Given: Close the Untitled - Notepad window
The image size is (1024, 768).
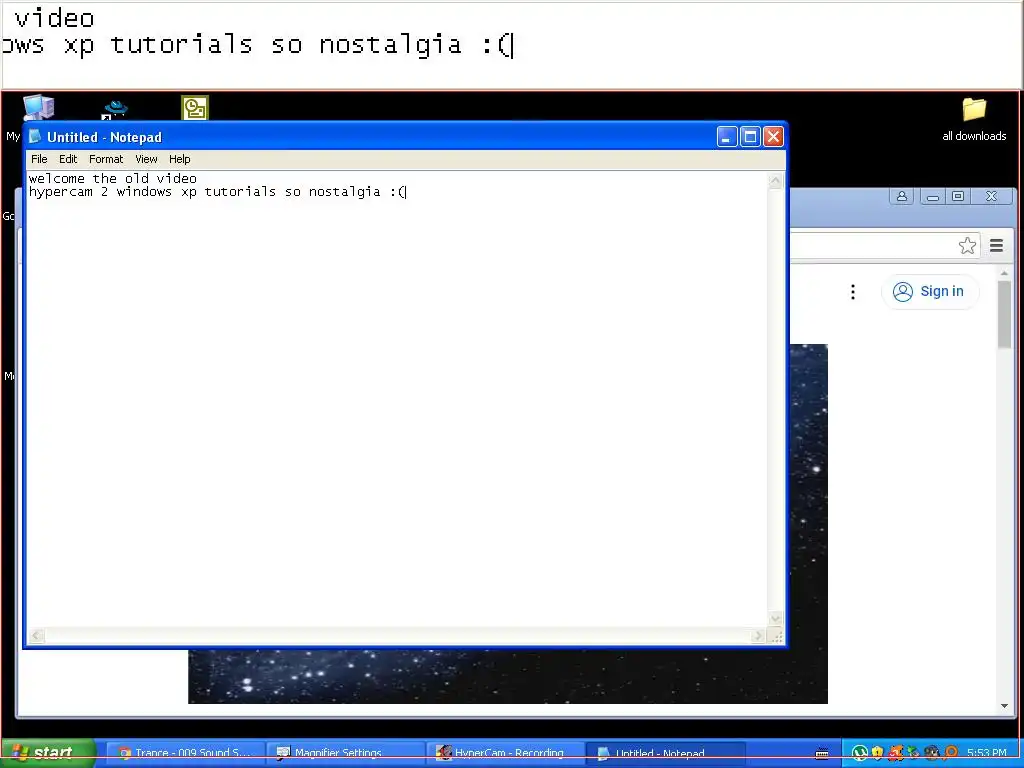Looking at the screenshot, I should coord(773,136).
